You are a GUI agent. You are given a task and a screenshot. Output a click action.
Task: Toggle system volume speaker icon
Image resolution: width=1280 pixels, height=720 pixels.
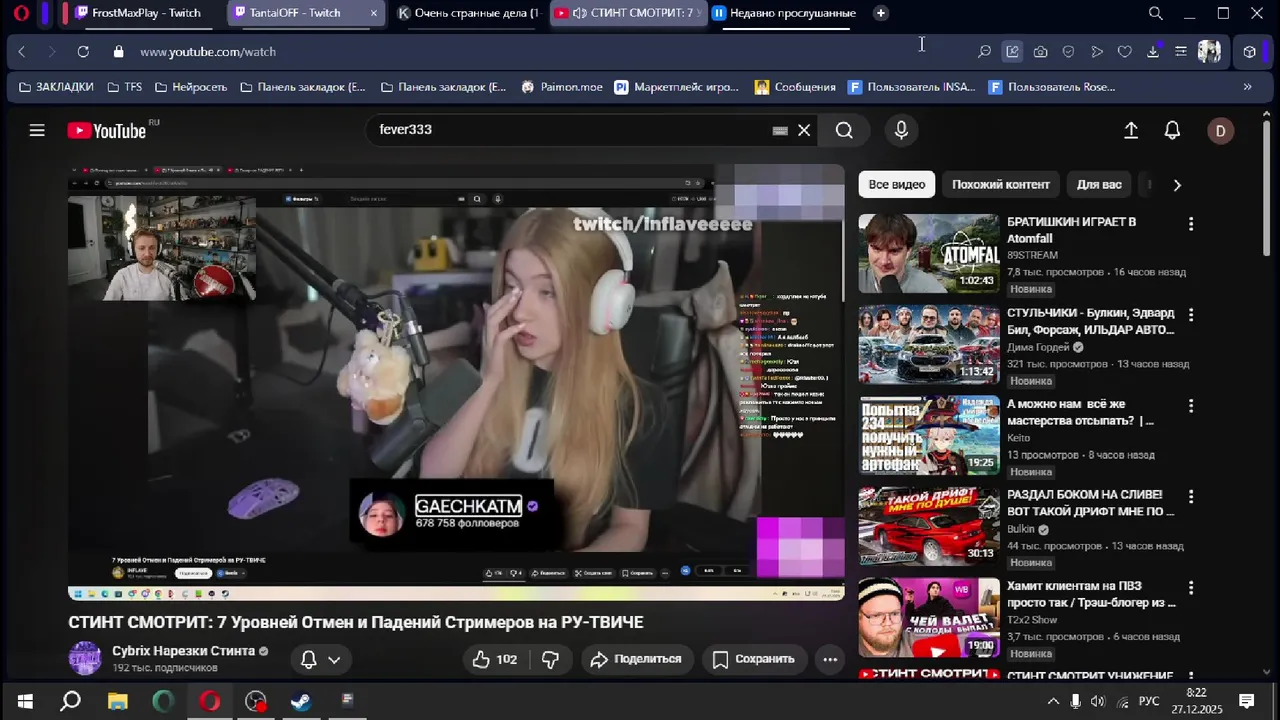click(1098, 701)
